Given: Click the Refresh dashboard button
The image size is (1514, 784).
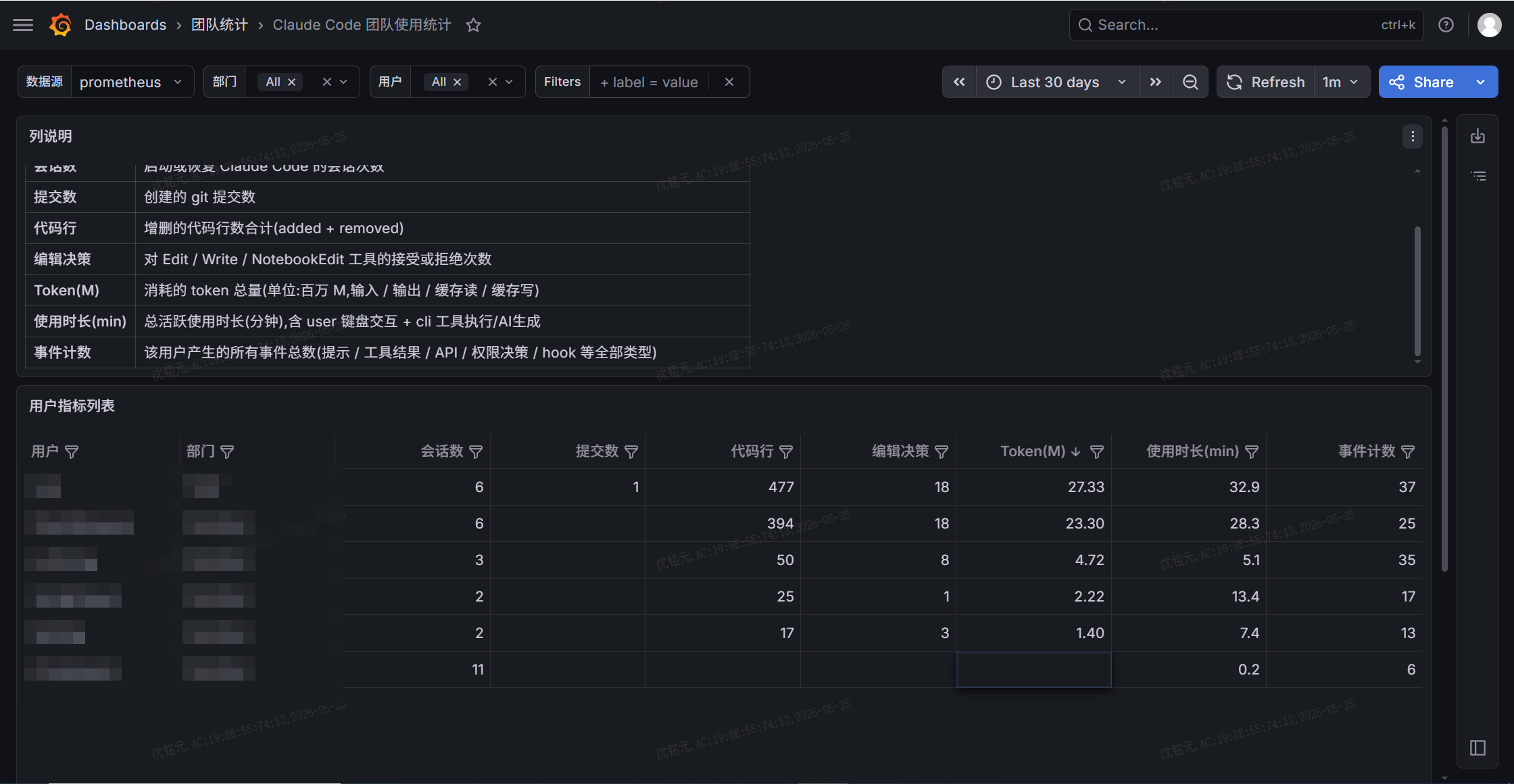Looking at the screenshot, I should [x=1266, y=82].
